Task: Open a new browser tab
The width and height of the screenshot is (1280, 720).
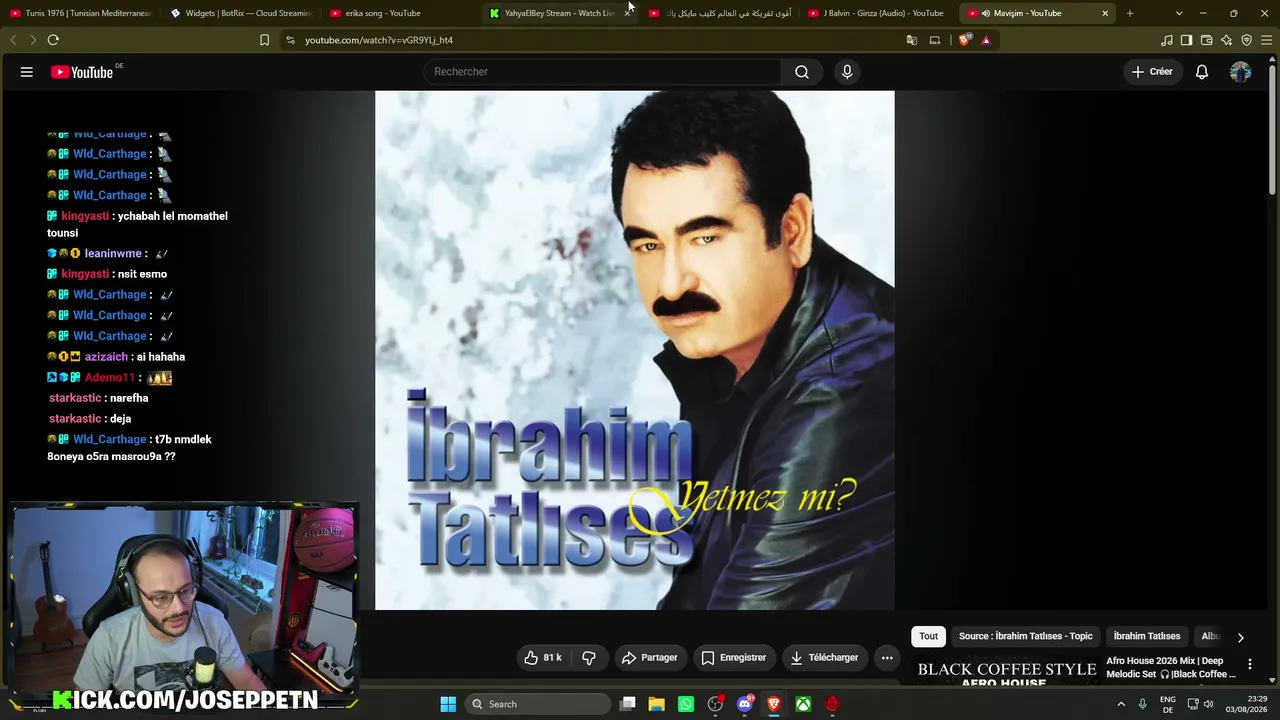Action: pos(1130,13)
